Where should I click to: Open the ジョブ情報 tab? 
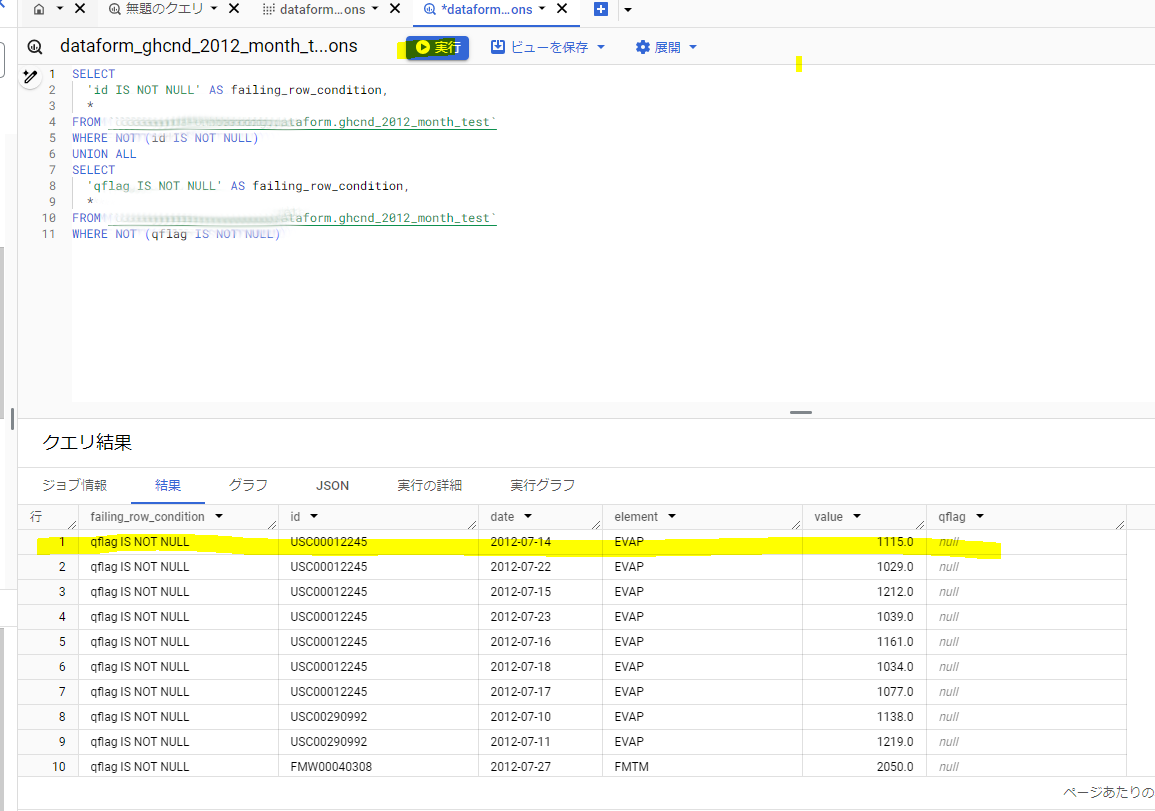[x=74, y=485]
